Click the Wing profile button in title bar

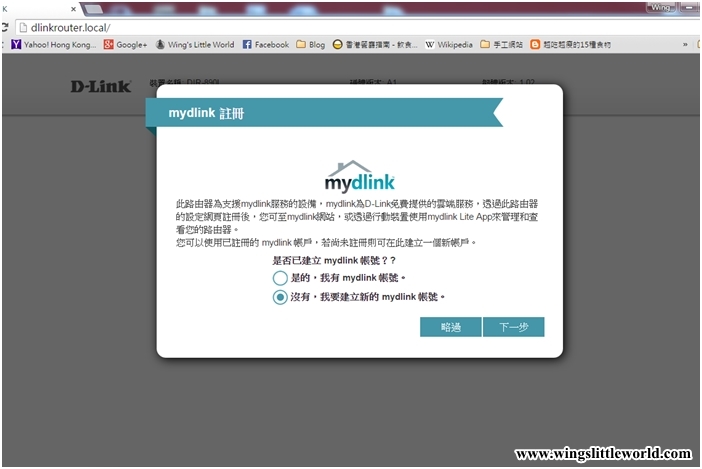661,6
